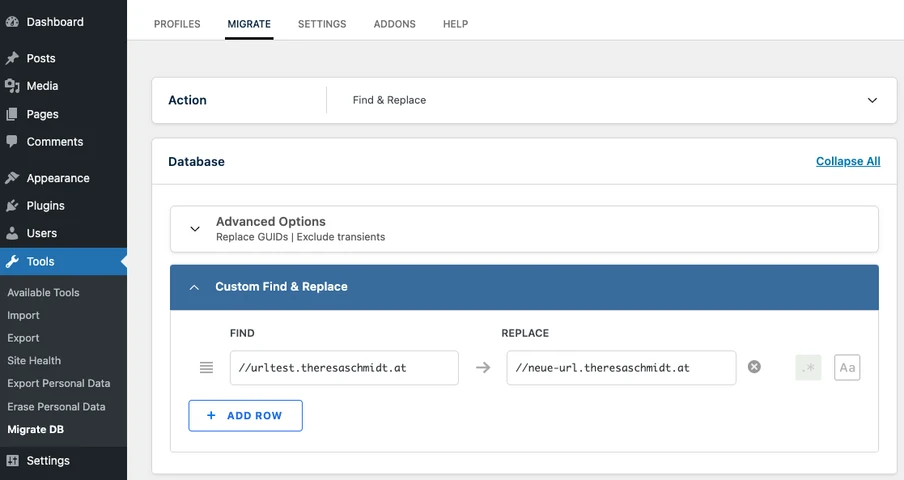Viewport: 904px width, 480px height.
Task: Remove the find and replace row
Action: (754, 367)
